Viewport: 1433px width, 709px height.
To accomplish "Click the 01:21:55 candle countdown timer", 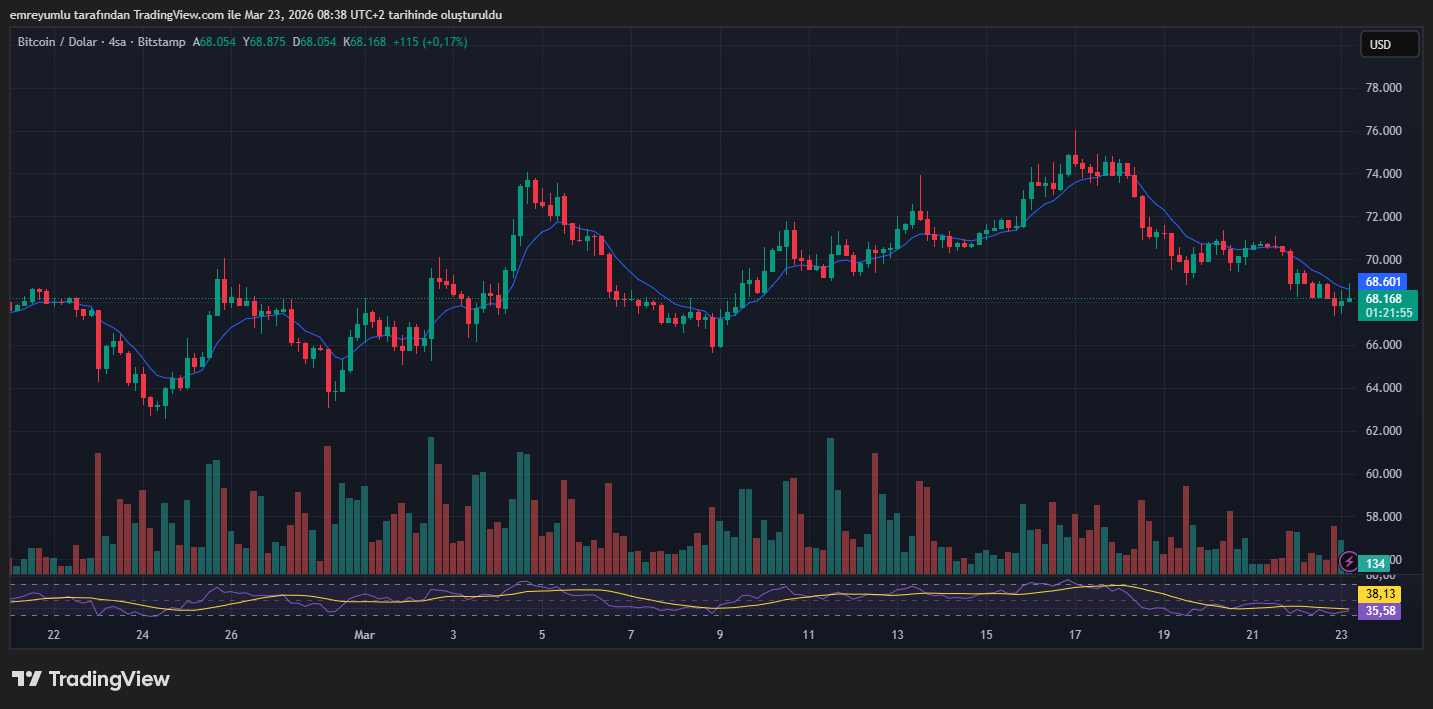I will pyautogui.click(x=1388, y=313).
